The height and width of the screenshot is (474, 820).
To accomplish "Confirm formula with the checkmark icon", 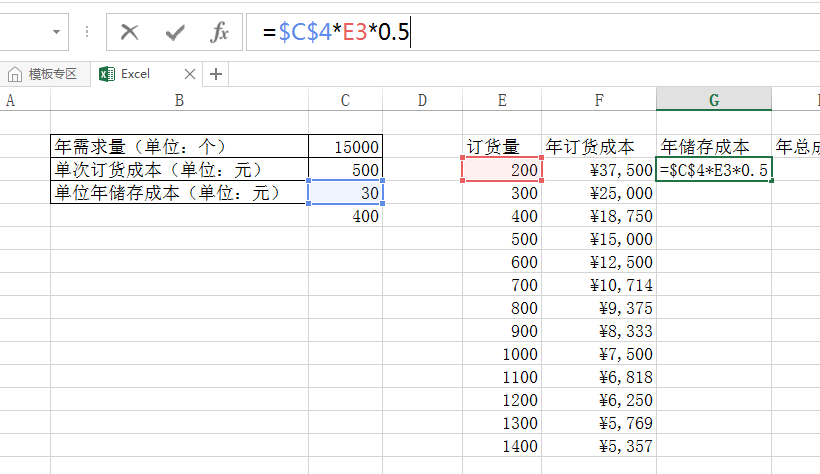I will [x=175, y=32].
